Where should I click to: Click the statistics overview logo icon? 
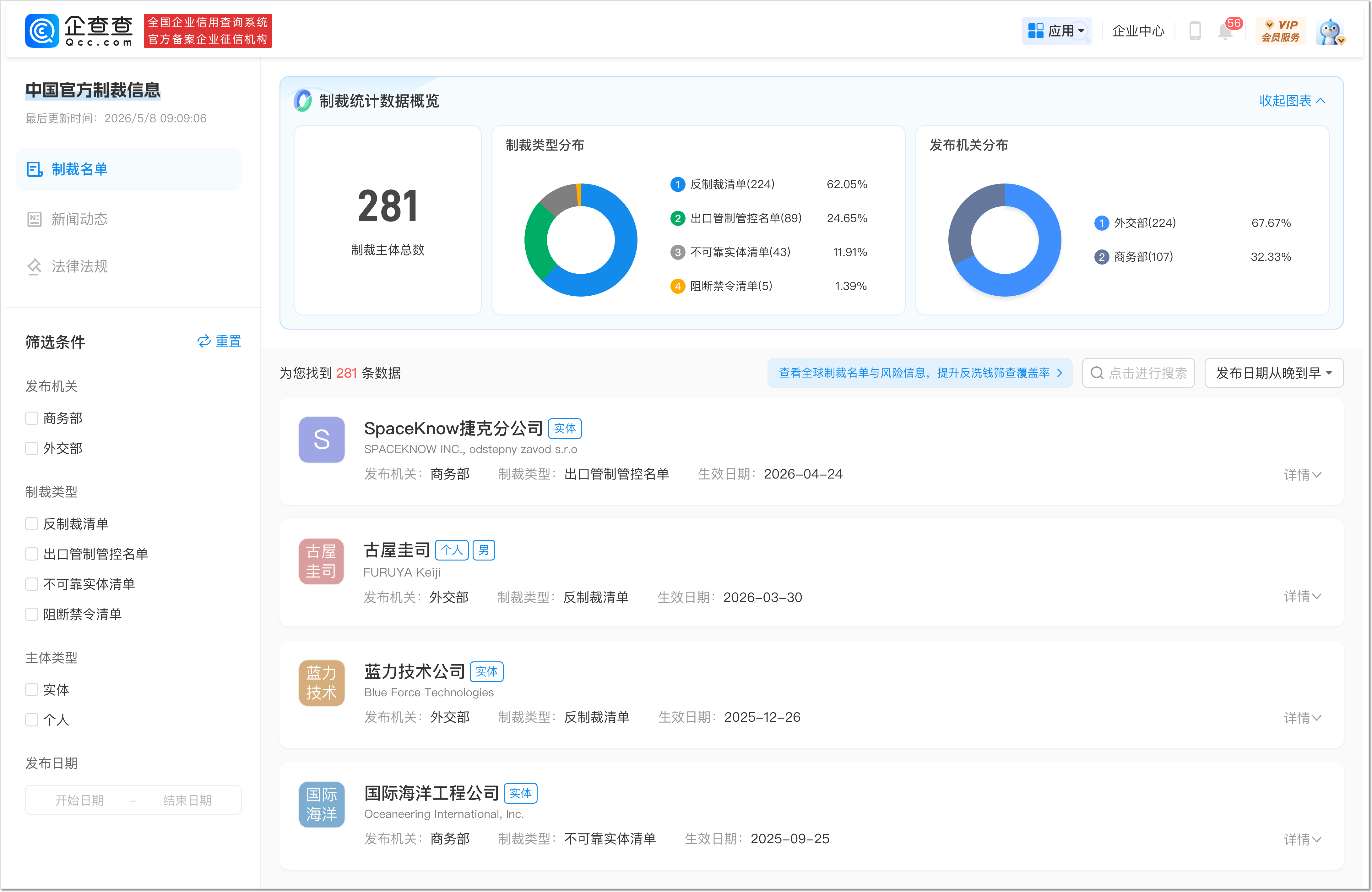click(303, 101)
